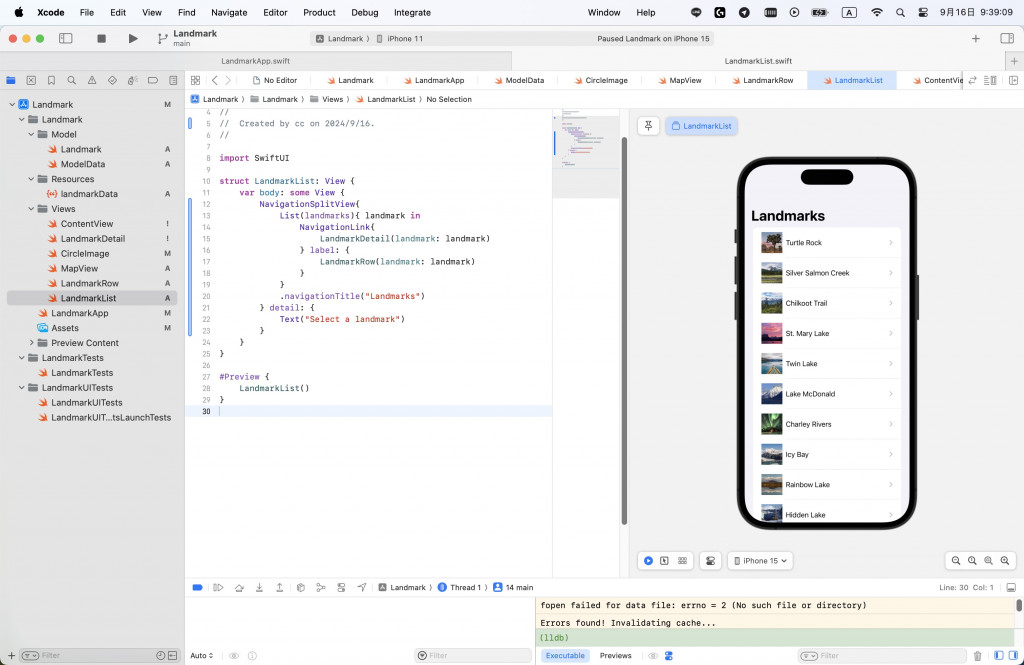The height and width of the screenshot is (665, 1024).
Task: Open the Product menu
Action: [319, 12]
